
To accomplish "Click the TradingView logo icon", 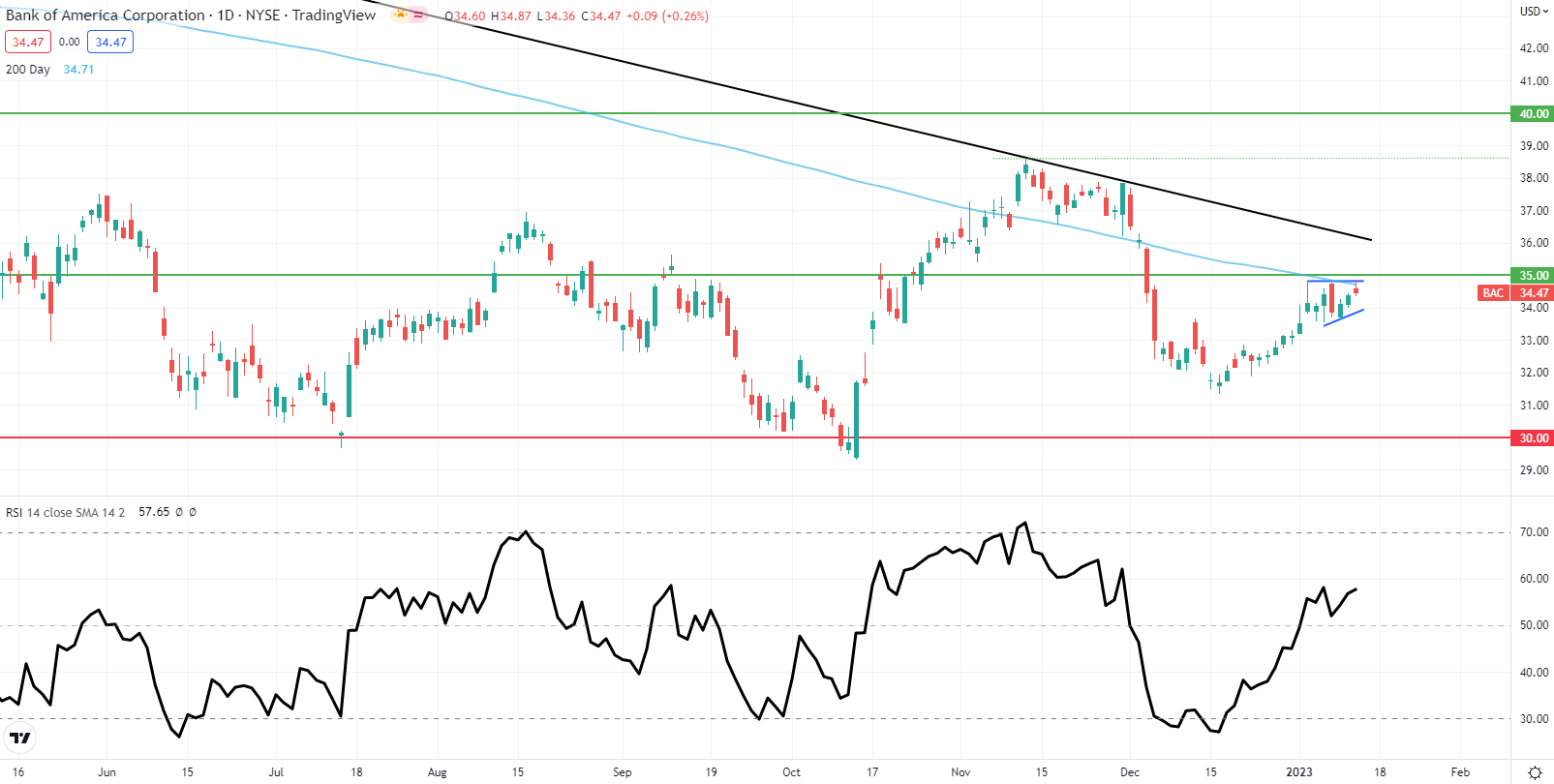I will [19, 739].
